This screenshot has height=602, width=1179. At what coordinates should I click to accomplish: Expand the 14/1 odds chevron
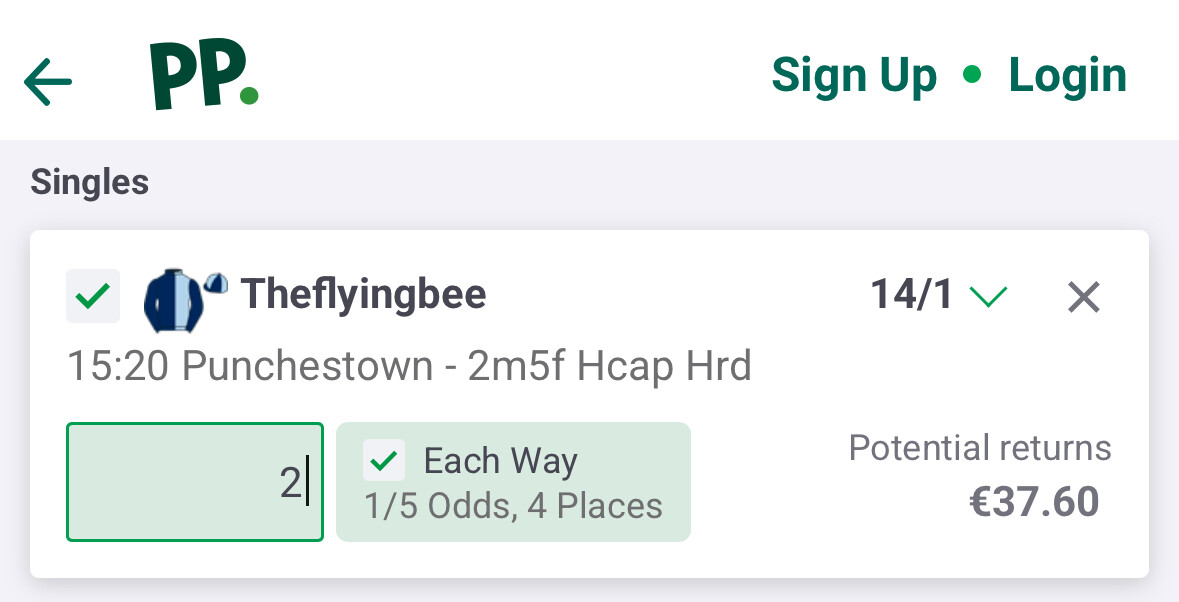(x=988, y=297)
